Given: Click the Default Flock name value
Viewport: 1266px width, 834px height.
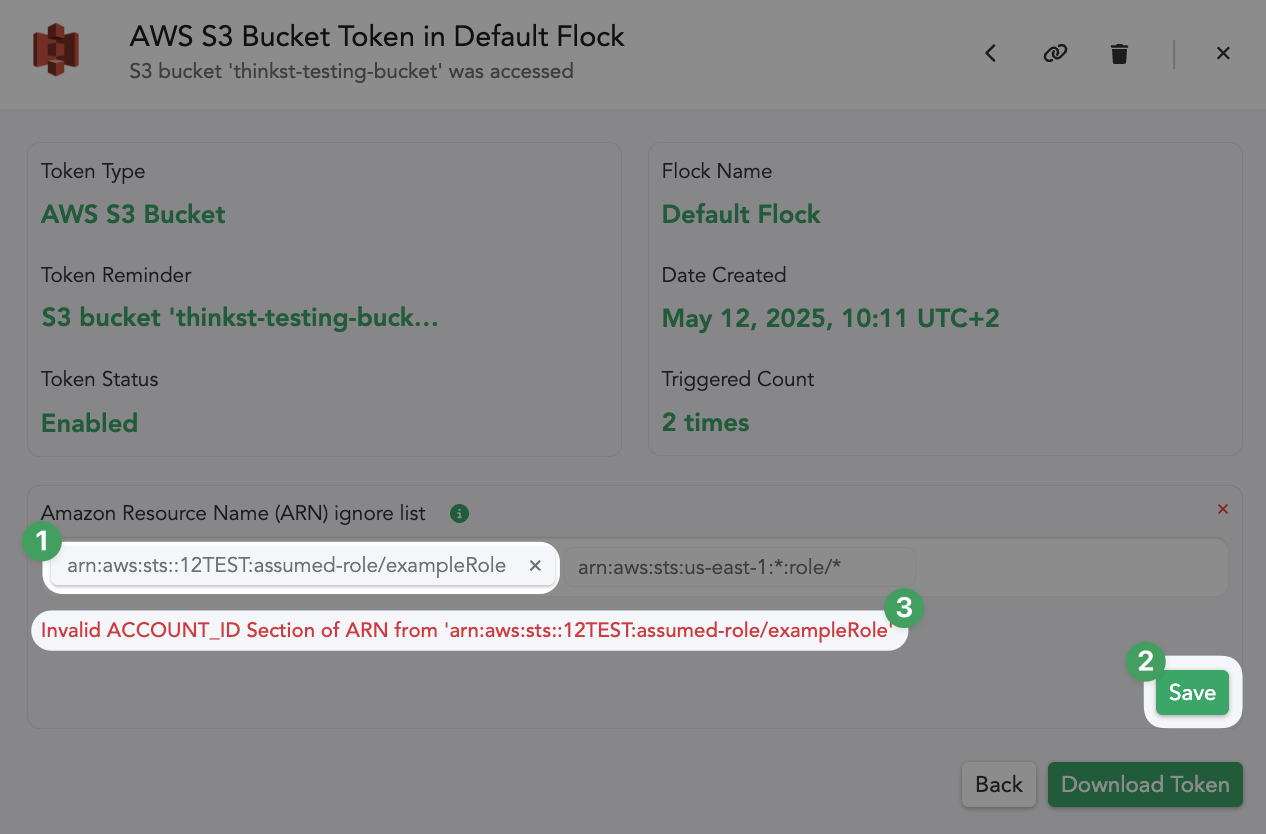Looking at the screenshot, I should tap(741, 214).
